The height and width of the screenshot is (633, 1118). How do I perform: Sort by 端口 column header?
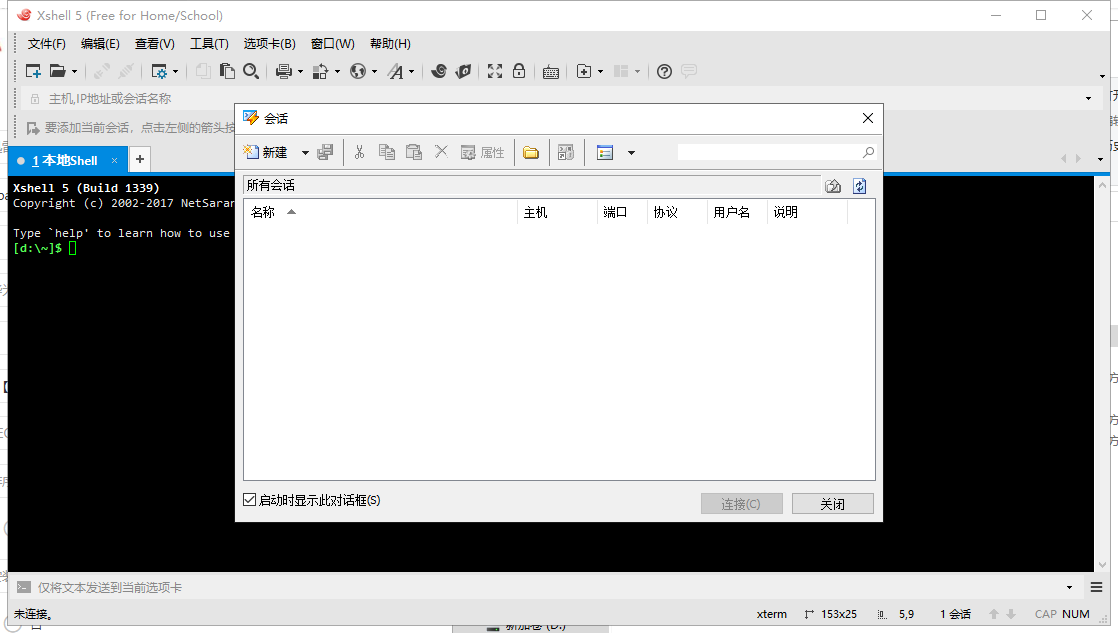[x=622, y=212]
